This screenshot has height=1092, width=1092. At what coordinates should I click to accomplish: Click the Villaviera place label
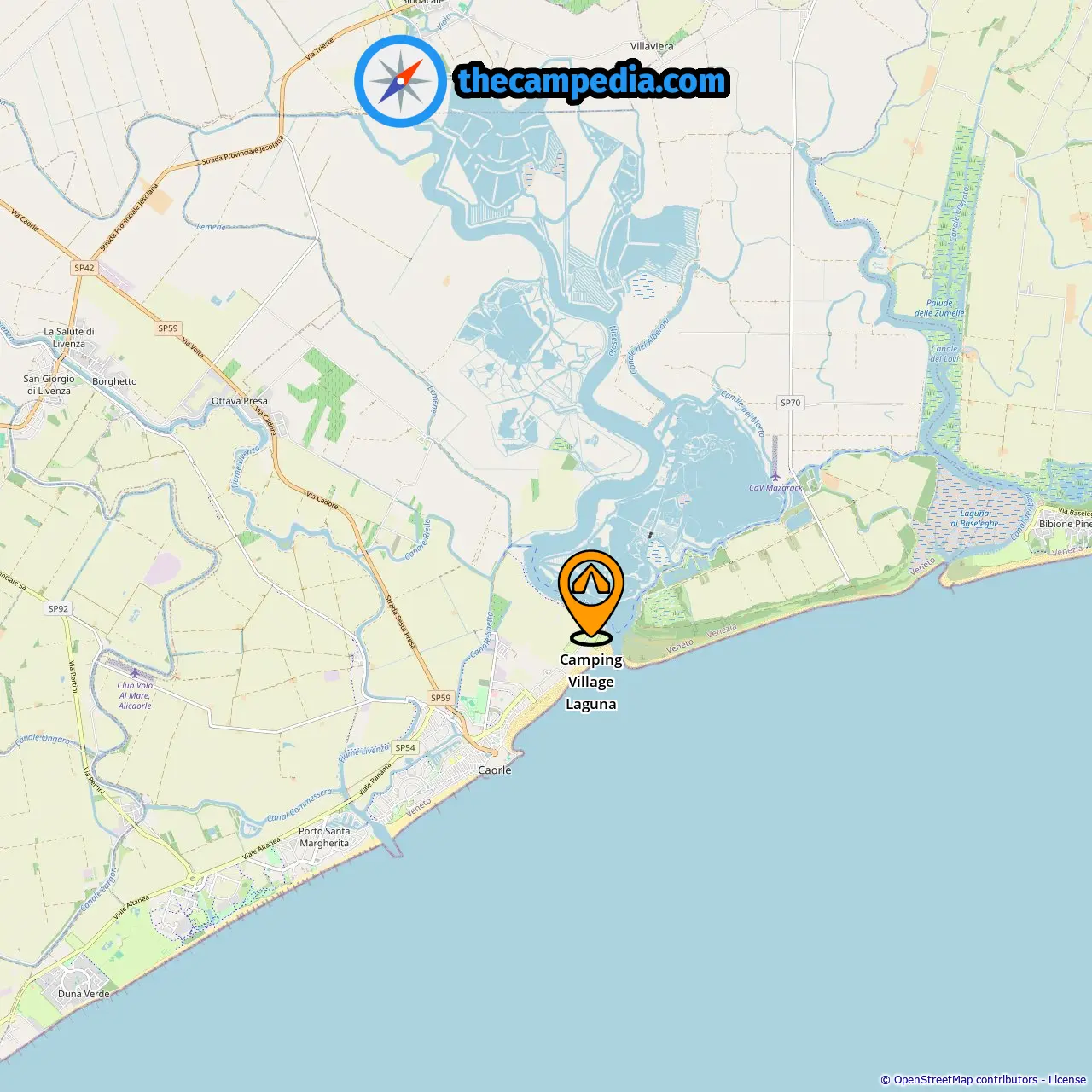point(652,46)
